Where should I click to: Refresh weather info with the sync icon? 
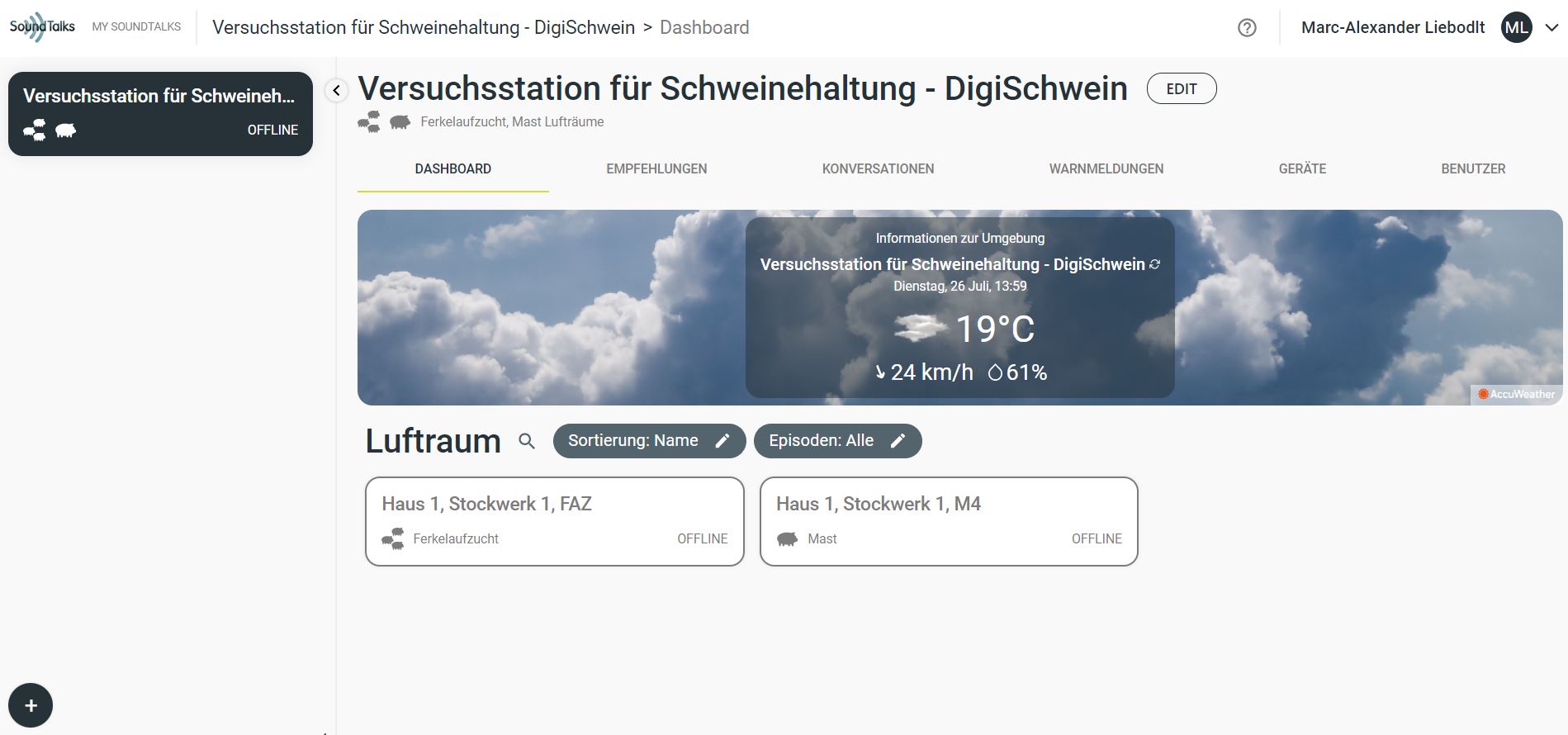tap(1155, 264)
